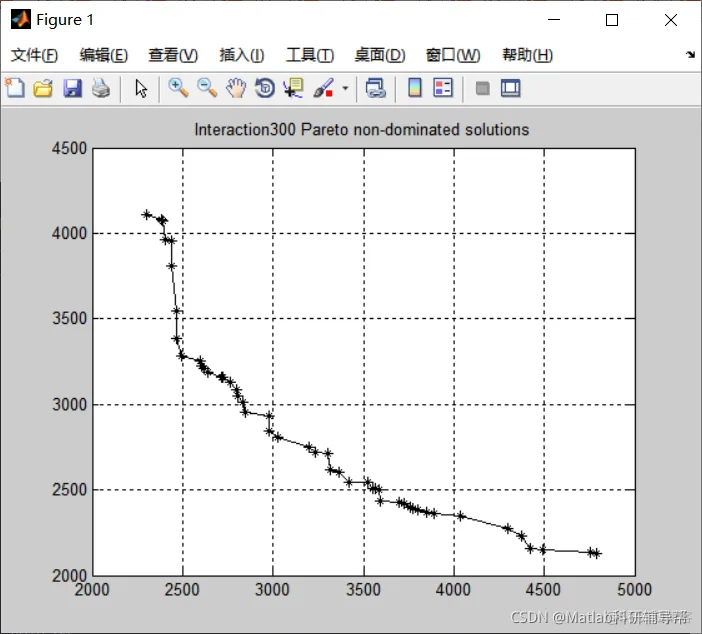Click the dock figure arrow at menu bar right
Screen dimensions: 702x634
click(690, 55)
